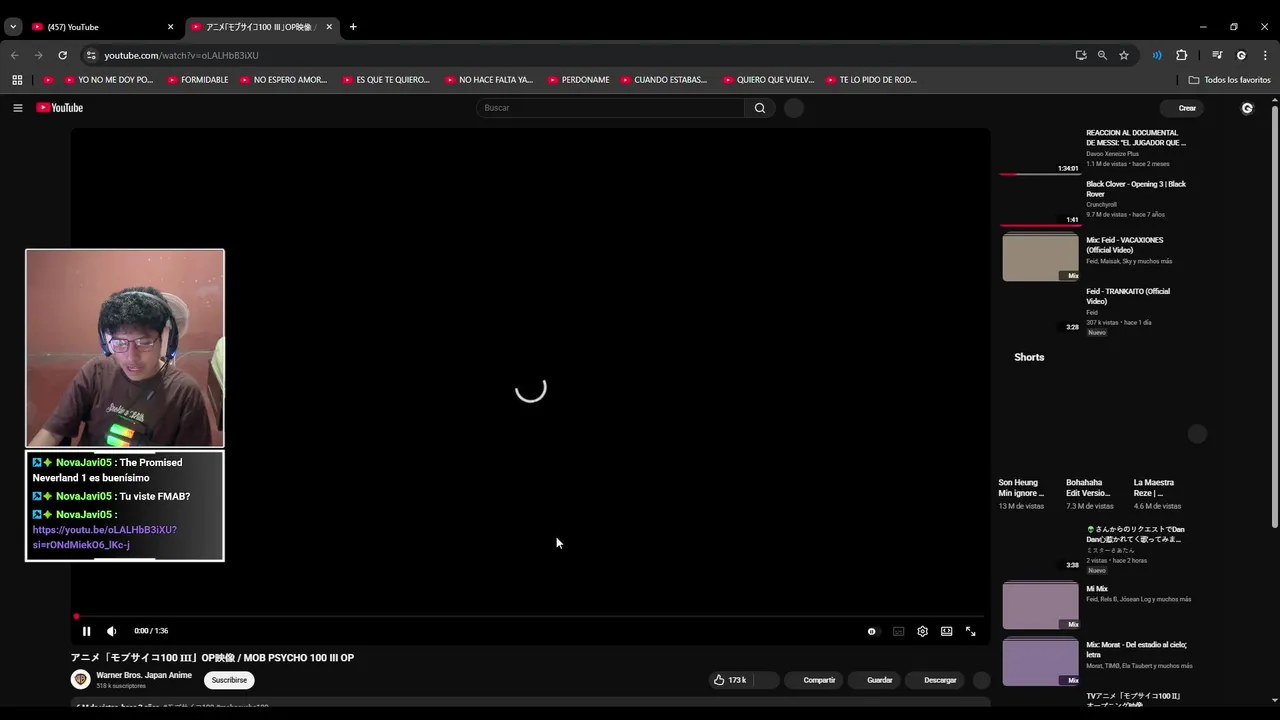1280x720 pixels.
Task: Open Feid - TRANKAITO (Official Video)
Action: coord(1128,296)
